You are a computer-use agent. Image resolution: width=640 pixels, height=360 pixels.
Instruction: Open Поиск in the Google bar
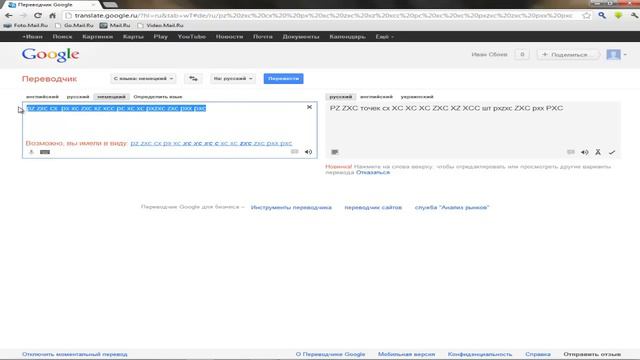point(62,37)
